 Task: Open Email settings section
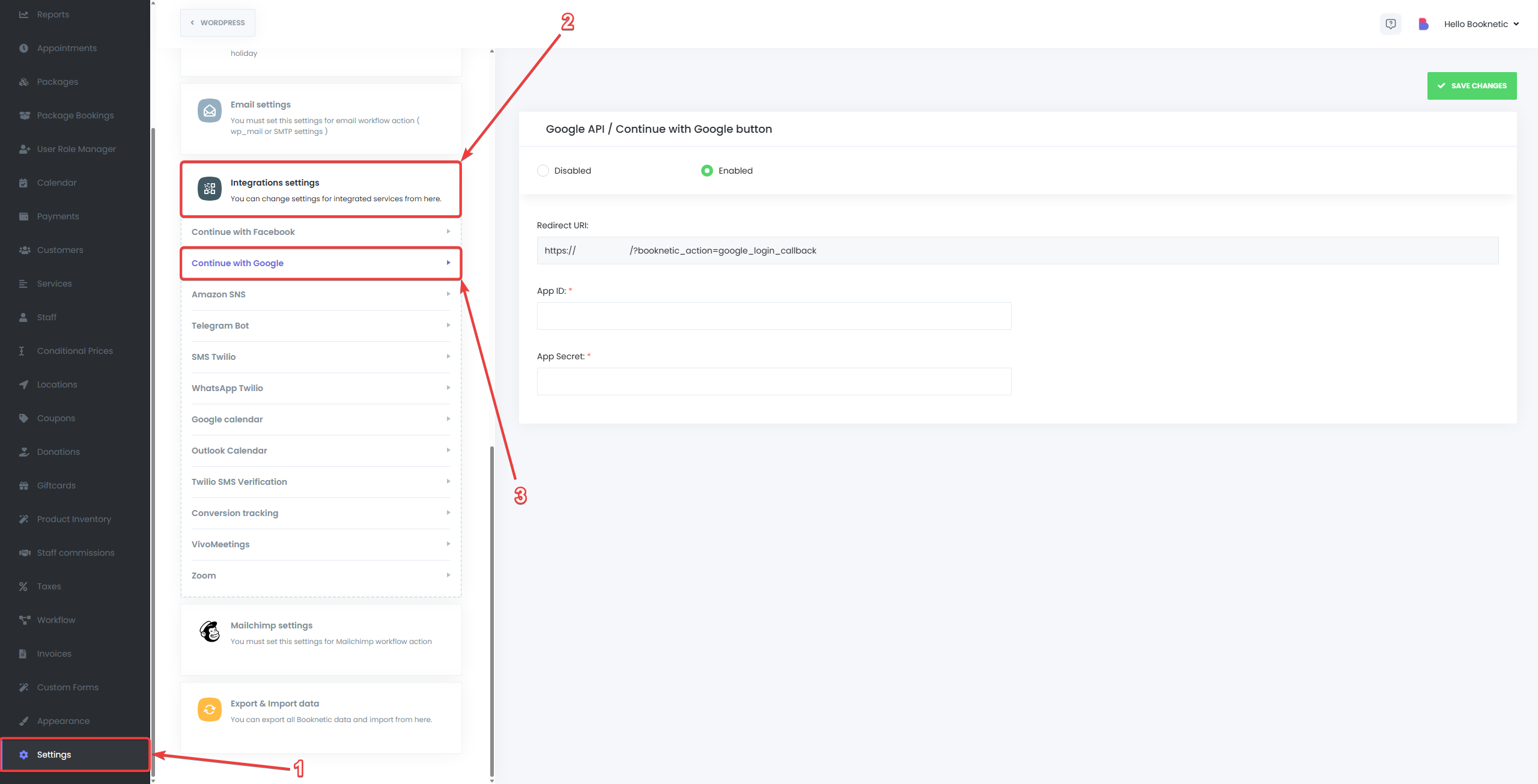pos(321,119)
